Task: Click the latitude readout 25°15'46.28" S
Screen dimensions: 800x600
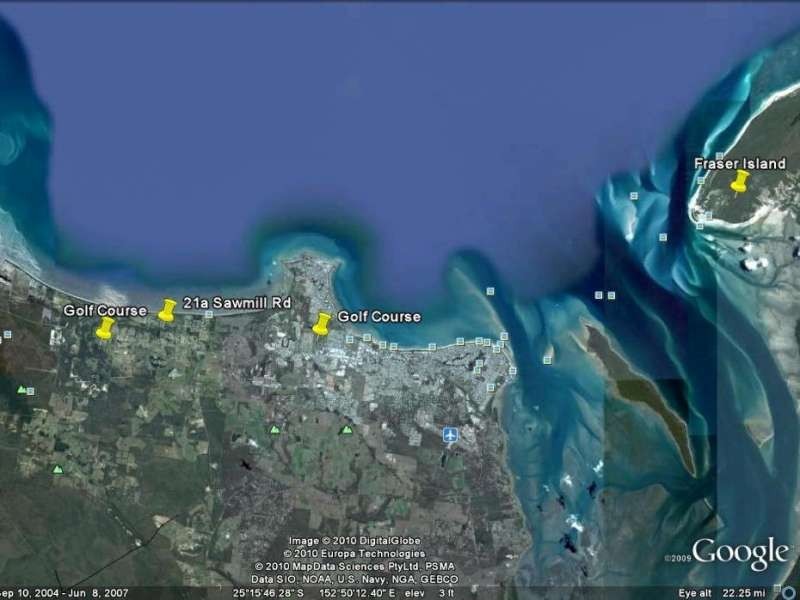Action: pyautogui.click(x=268, y=593)
